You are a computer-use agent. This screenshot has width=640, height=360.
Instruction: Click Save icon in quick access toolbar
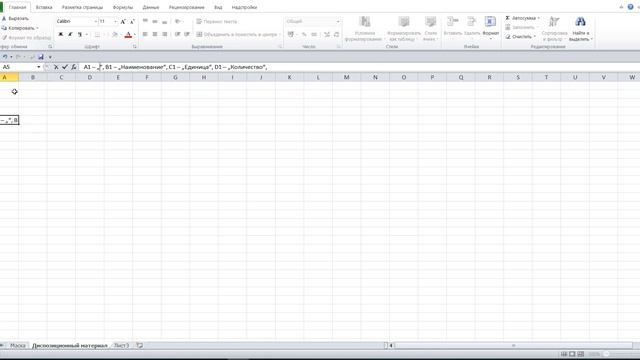point(41,57)
